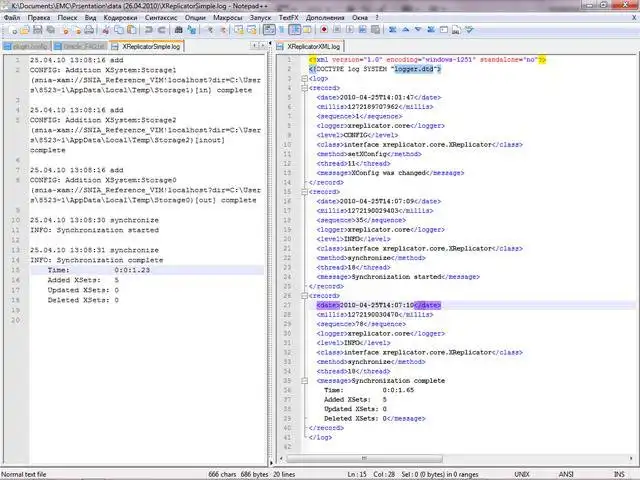Switch to the plugin.config tab

[x=26, y=46]
